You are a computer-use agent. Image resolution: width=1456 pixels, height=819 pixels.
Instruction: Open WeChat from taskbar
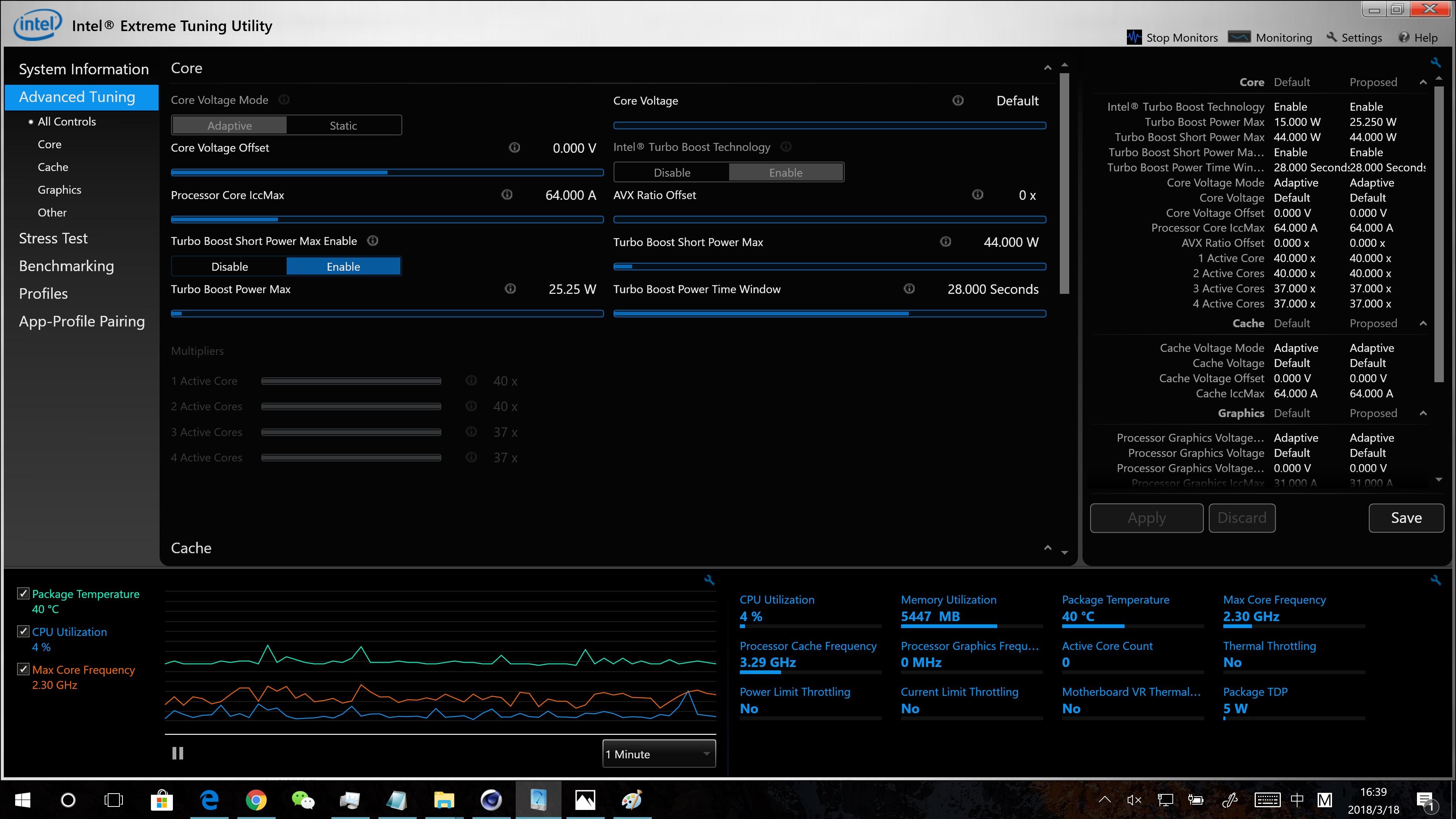[303, 800]
